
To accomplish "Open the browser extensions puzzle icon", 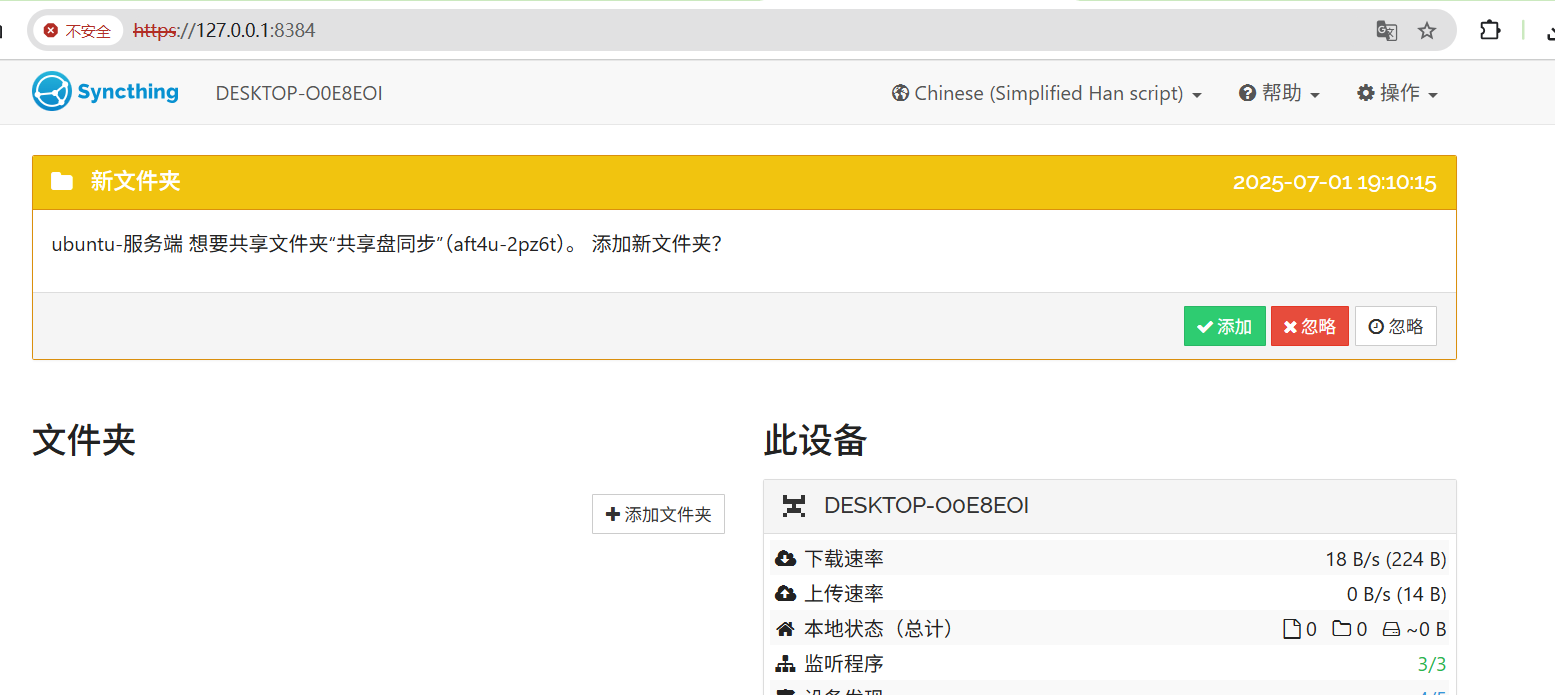I will point(1490,30).
